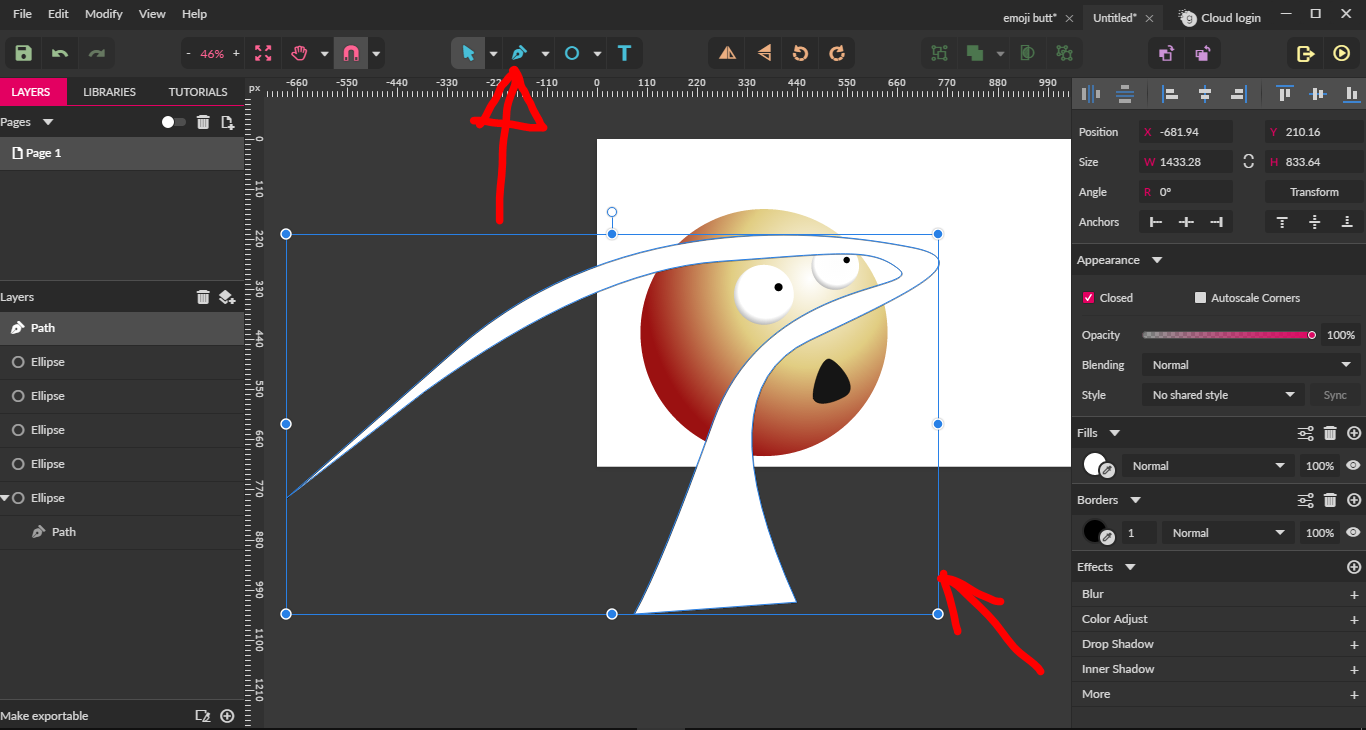
Task: Delete the selected layer
Action: 203,297
